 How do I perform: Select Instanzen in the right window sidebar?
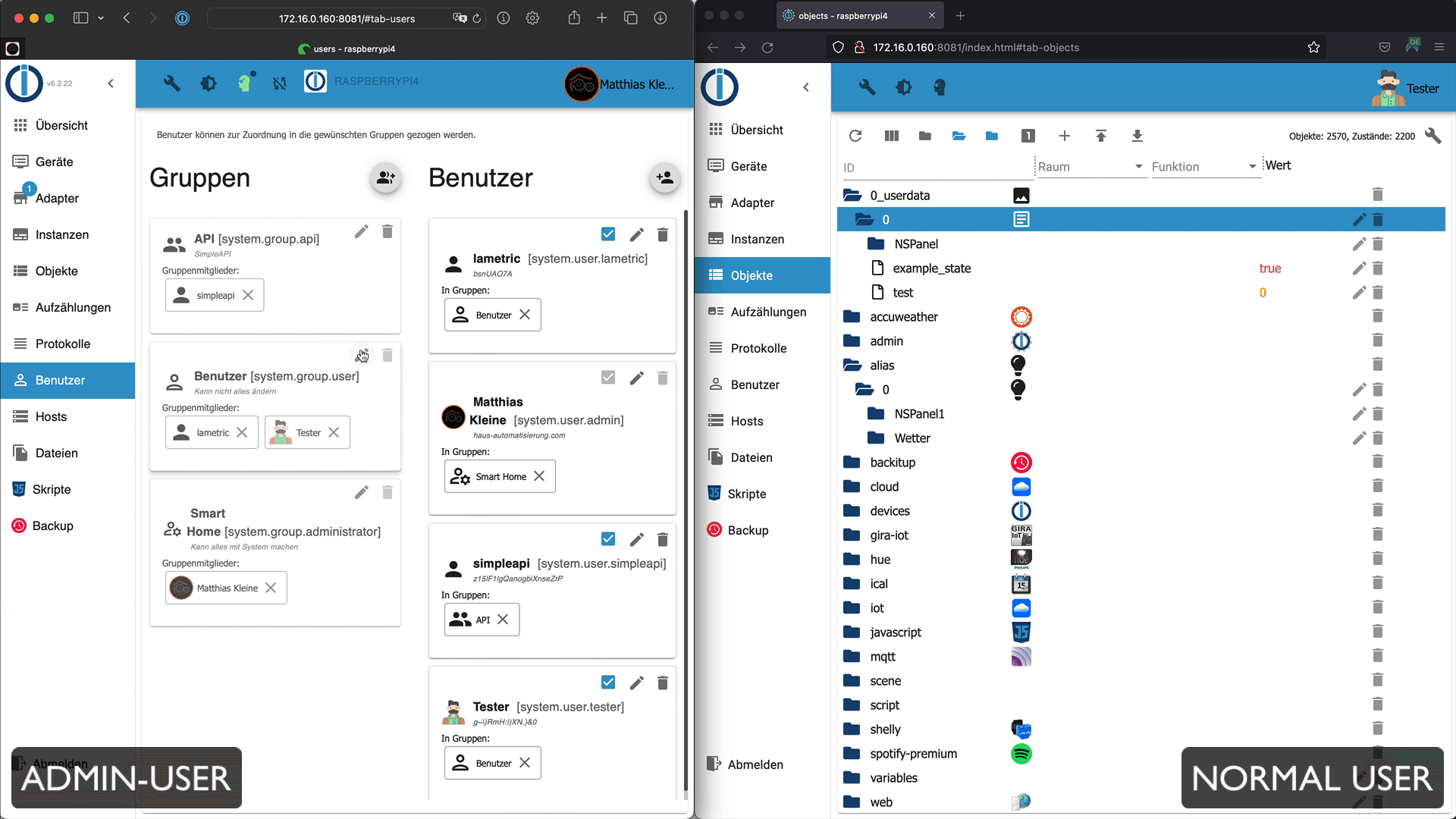(x=757, y=239)
